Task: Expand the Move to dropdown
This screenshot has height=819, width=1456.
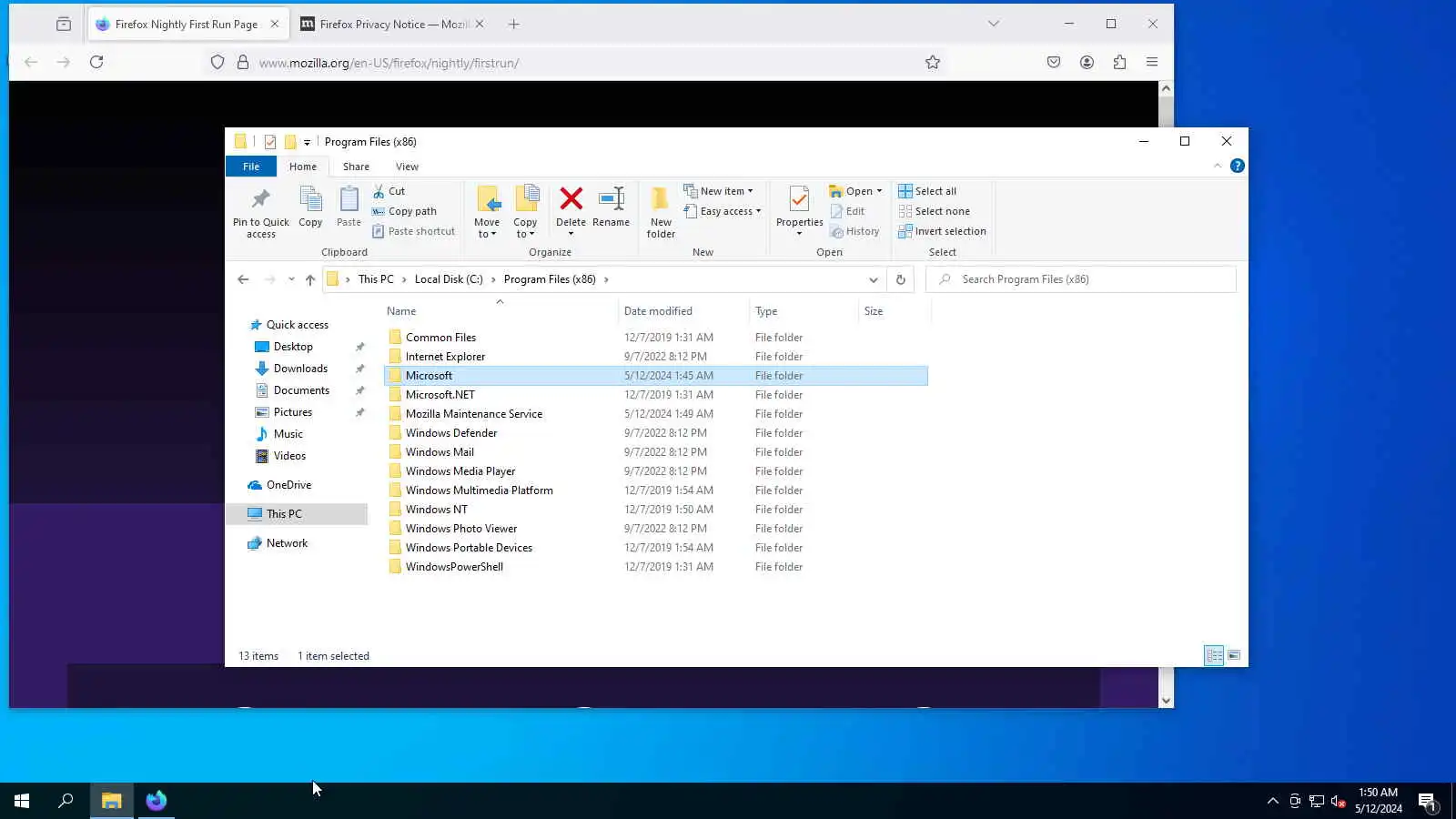Action: coord(487,228)
